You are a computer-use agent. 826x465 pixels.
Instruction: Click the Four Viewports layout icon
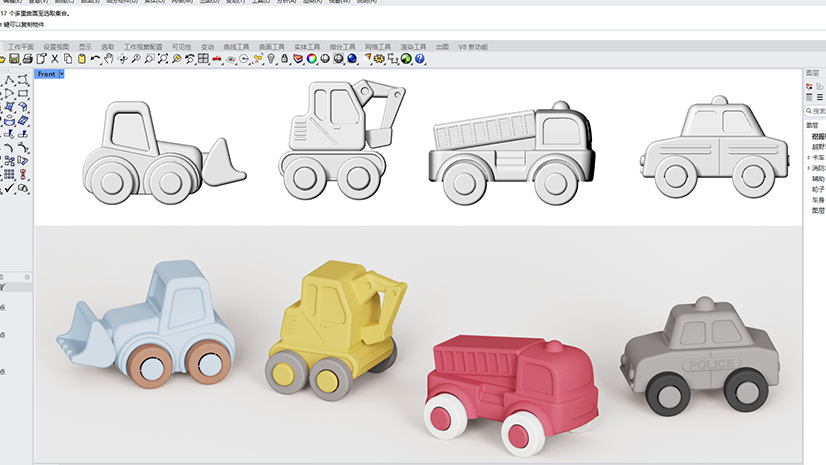pos(203,59)
